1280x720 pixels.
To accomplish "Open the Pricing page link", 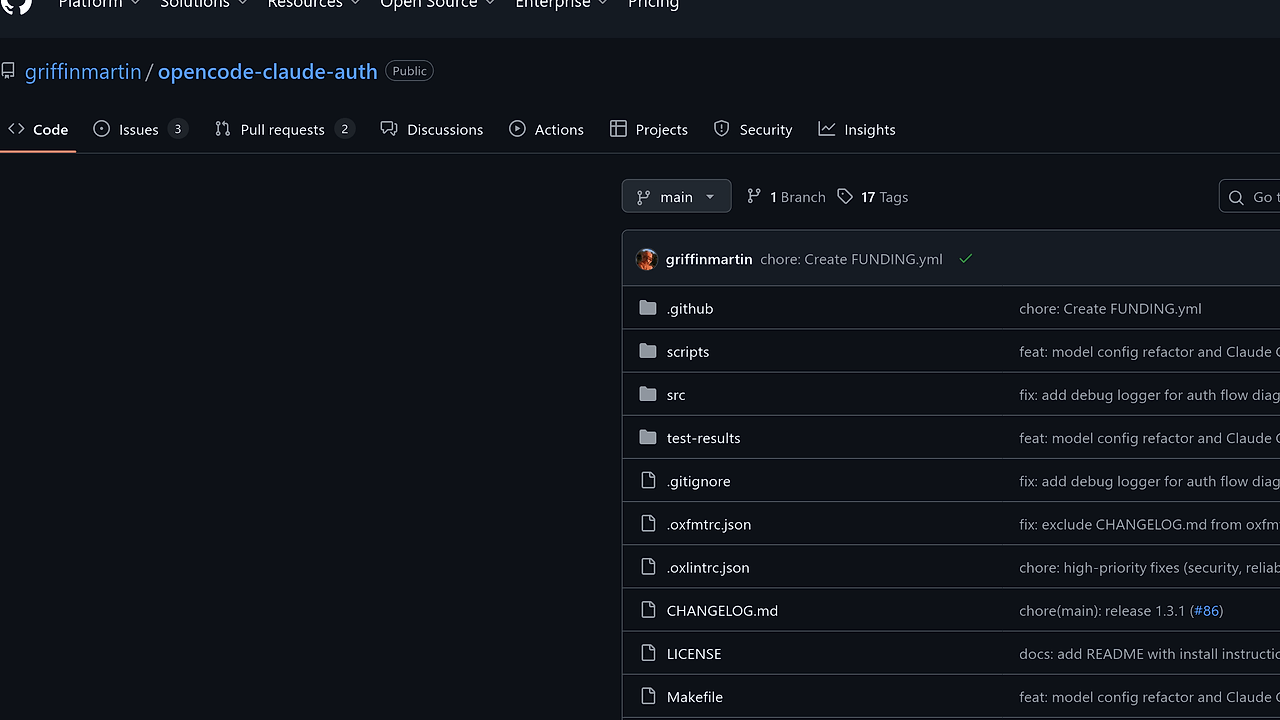I will [653, 4].
